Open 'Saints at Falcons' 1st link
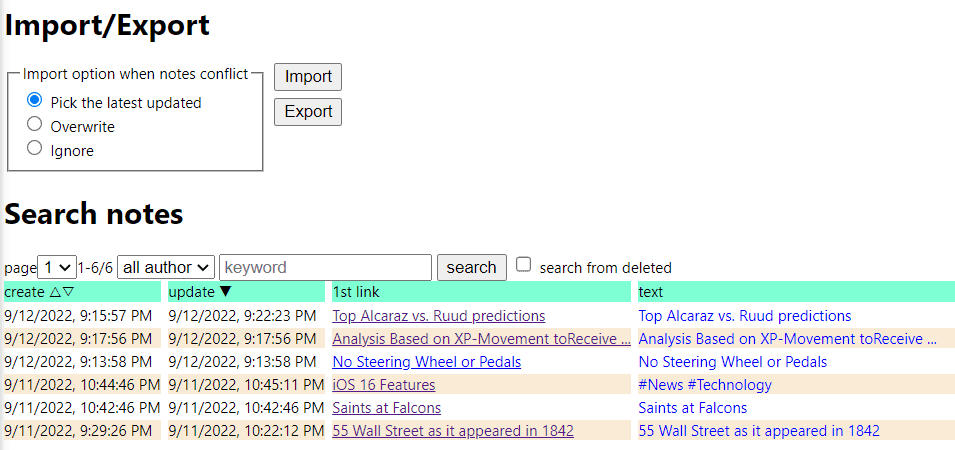Screen dimensions: 955x450 (386, 408)
